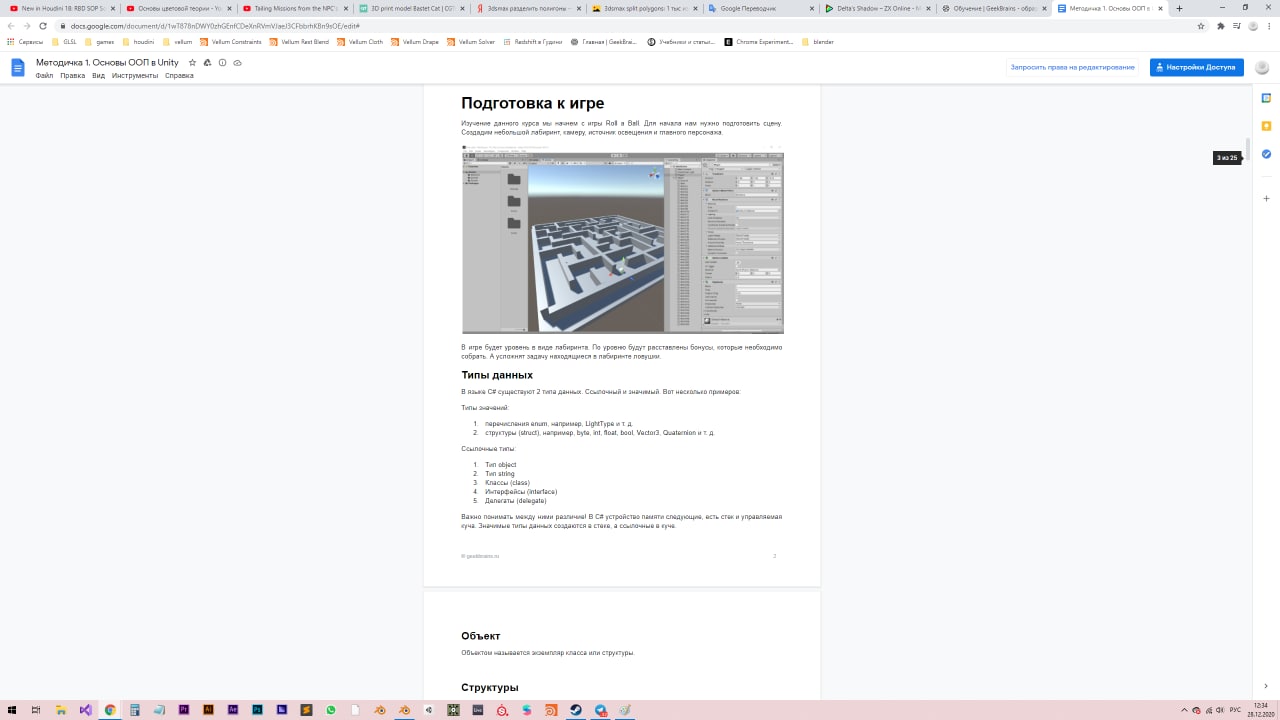Open the blender bookmark folder
The image size is (1280, 720).
point(818,42)
